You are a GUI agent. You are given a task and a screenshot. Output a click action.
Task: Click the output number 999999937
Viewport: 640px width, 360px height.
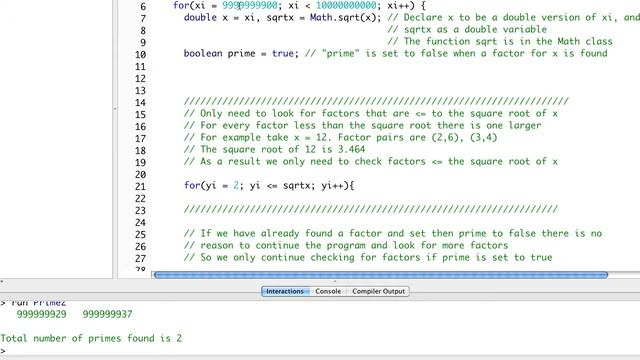[107, 314]
